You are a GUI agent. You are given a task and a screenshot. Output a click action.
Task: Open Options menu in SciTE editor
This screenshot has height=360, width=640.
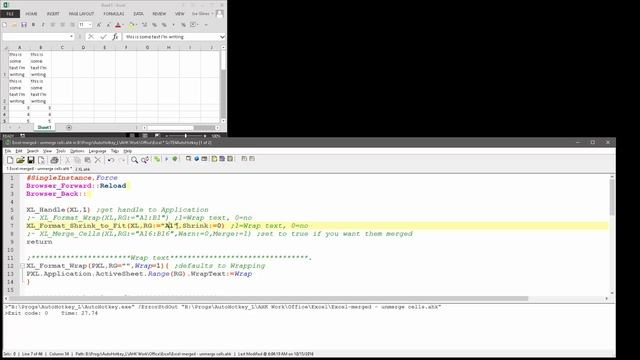click(77, 151)
